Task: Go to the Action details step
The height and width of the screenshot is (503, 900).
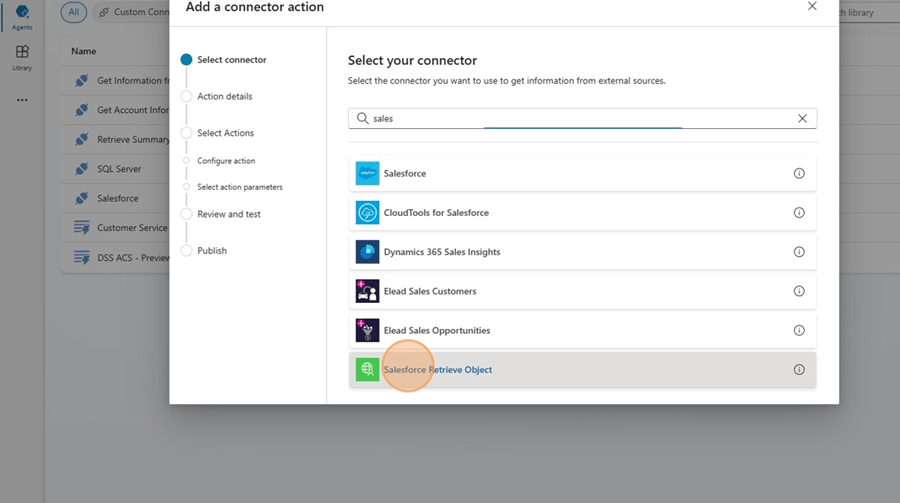Action: [x=224, y=97]
